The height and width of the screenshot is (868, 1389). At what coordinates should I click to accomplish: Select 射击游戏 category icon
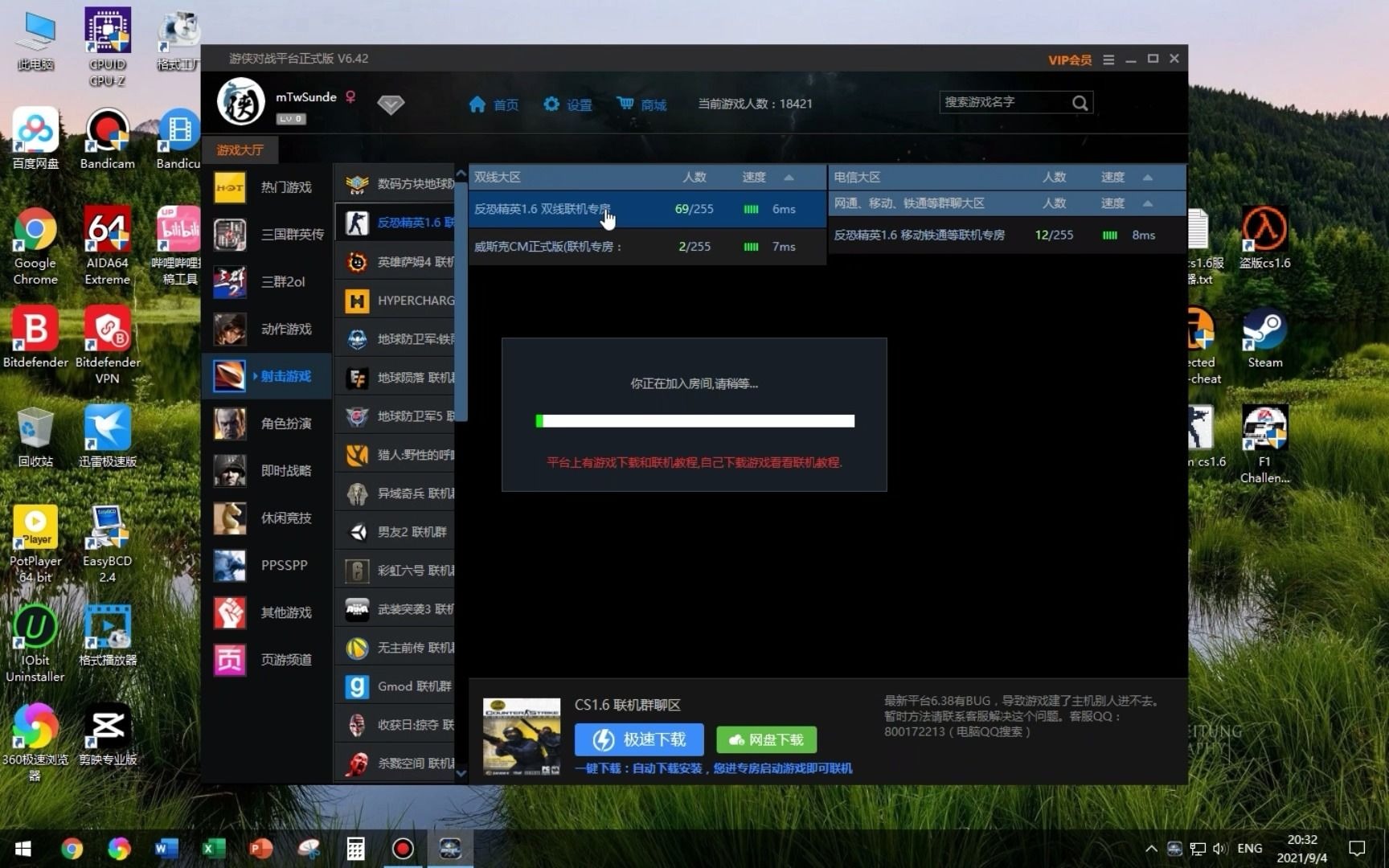click(230, 376)
